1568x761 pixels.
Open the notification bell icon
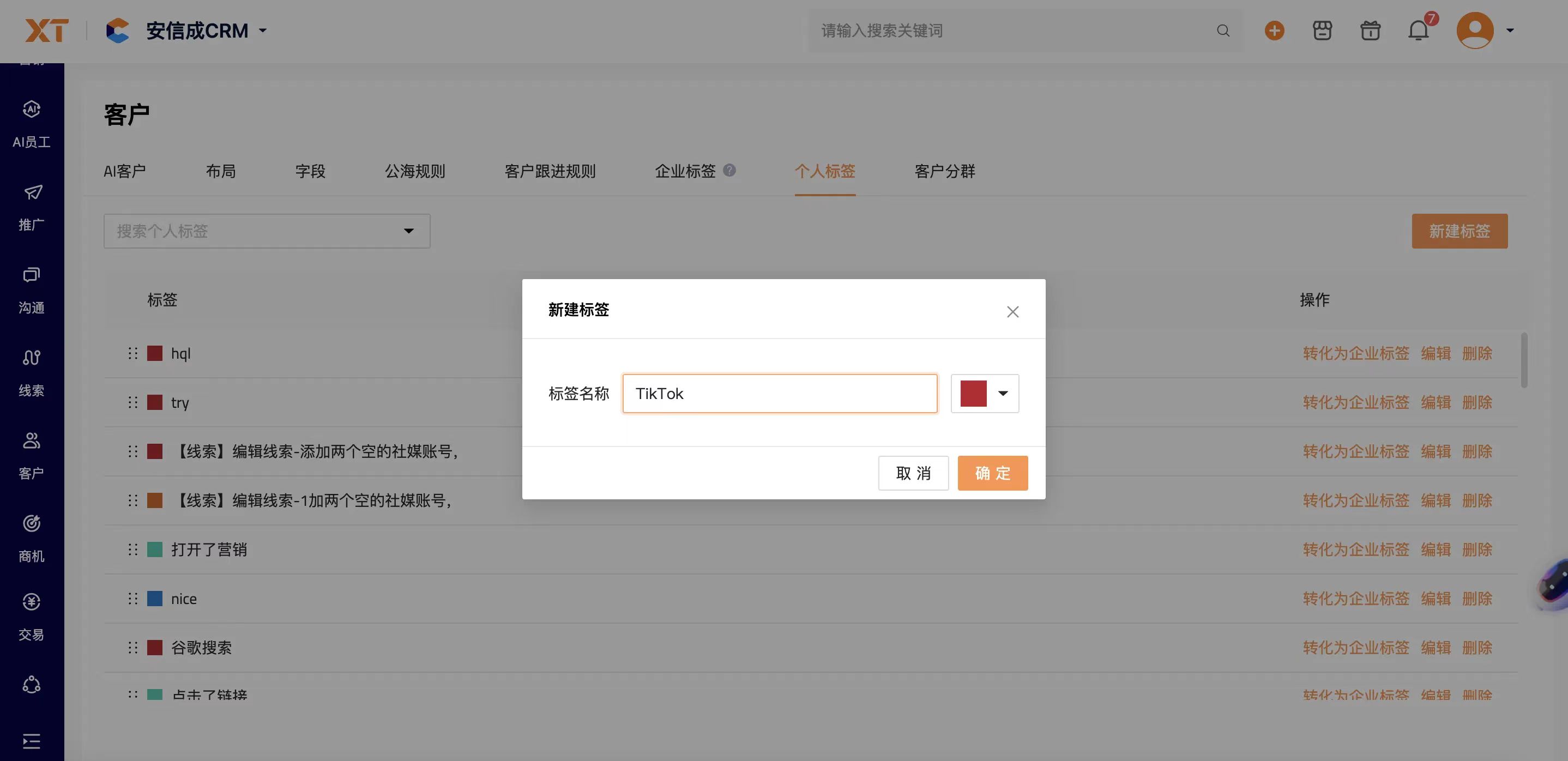pos(1418,31)
